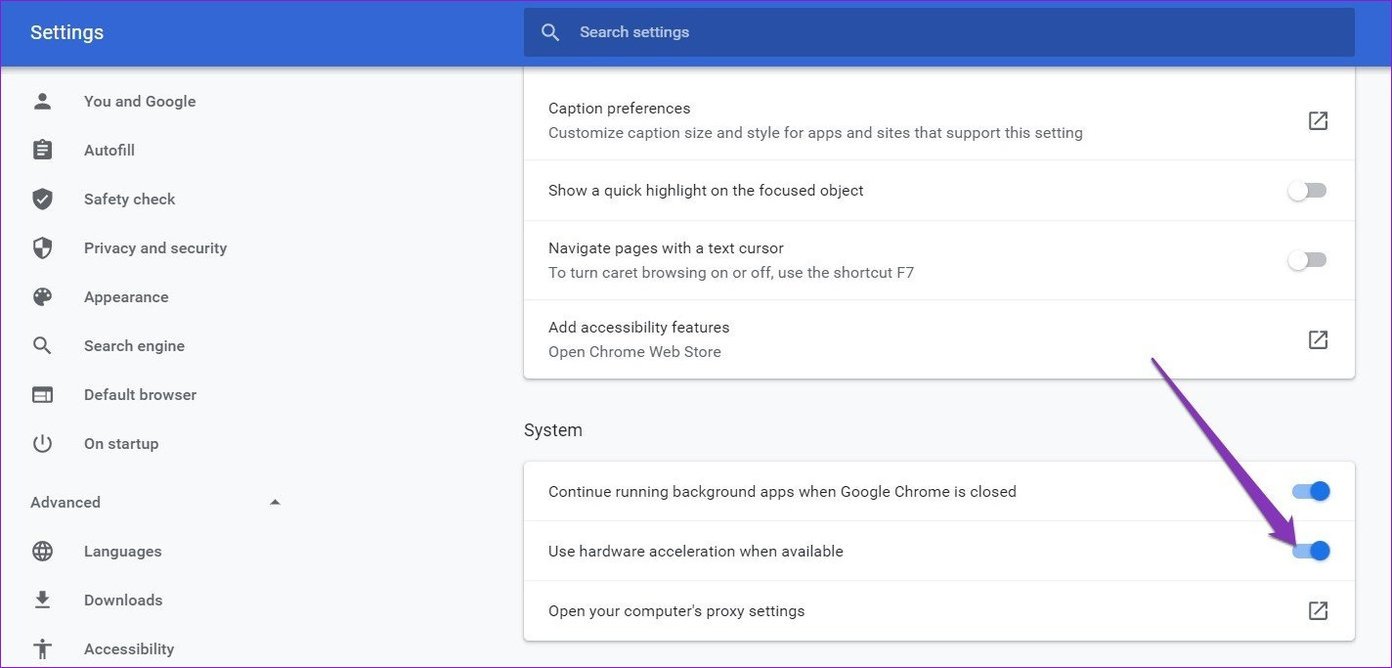Click the Search engine magnifier icon
1392x668 pixels.
point(42,346)
